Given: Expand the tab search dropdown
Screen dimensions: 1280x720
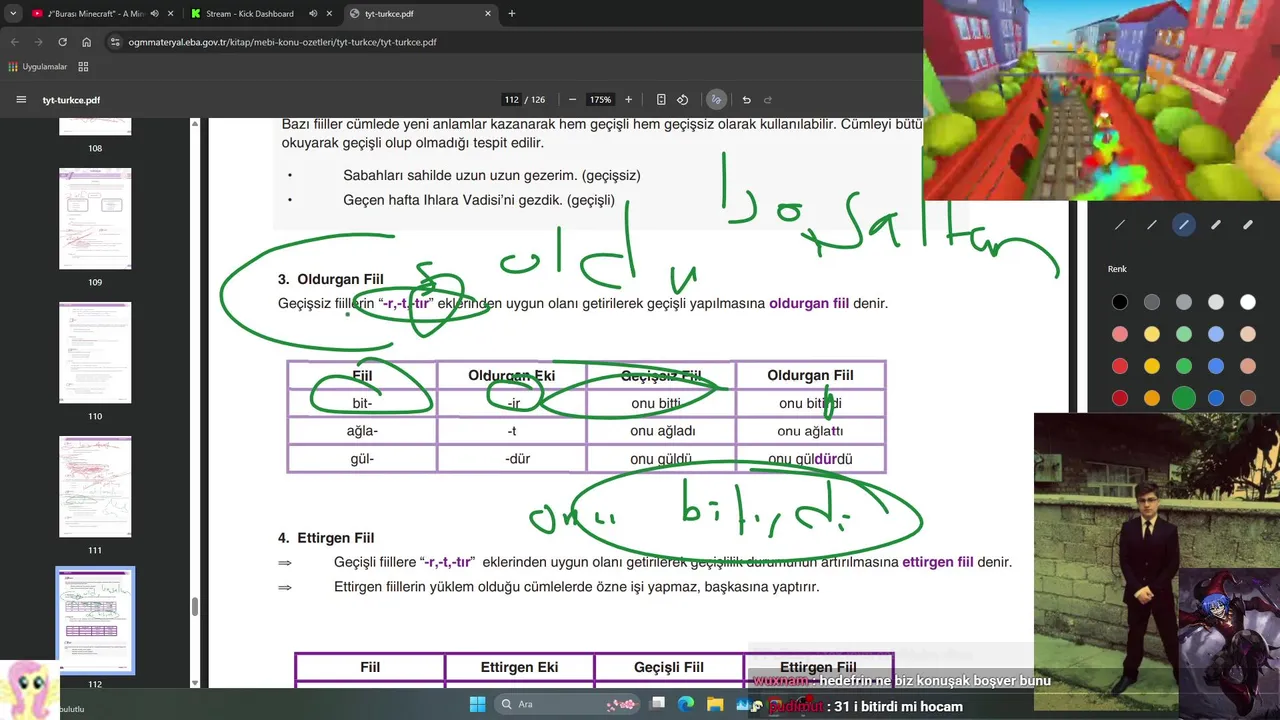Looking at the screenshot, I should tap(13, 14).
